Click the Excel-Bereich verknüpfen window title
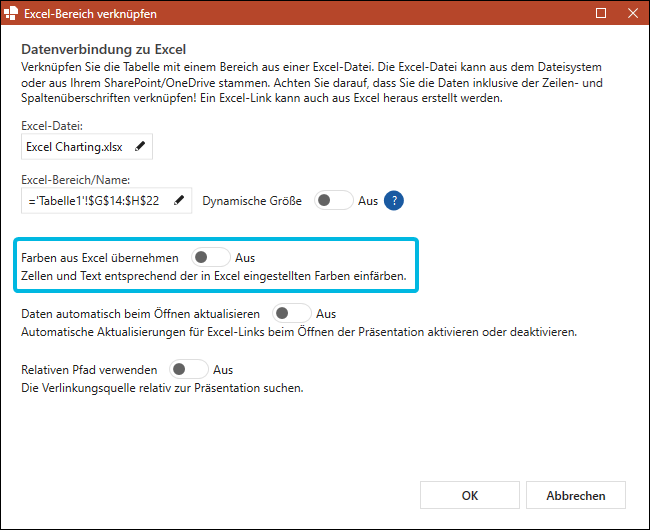Viewport: 650px width, 530px height. point(90,14)
